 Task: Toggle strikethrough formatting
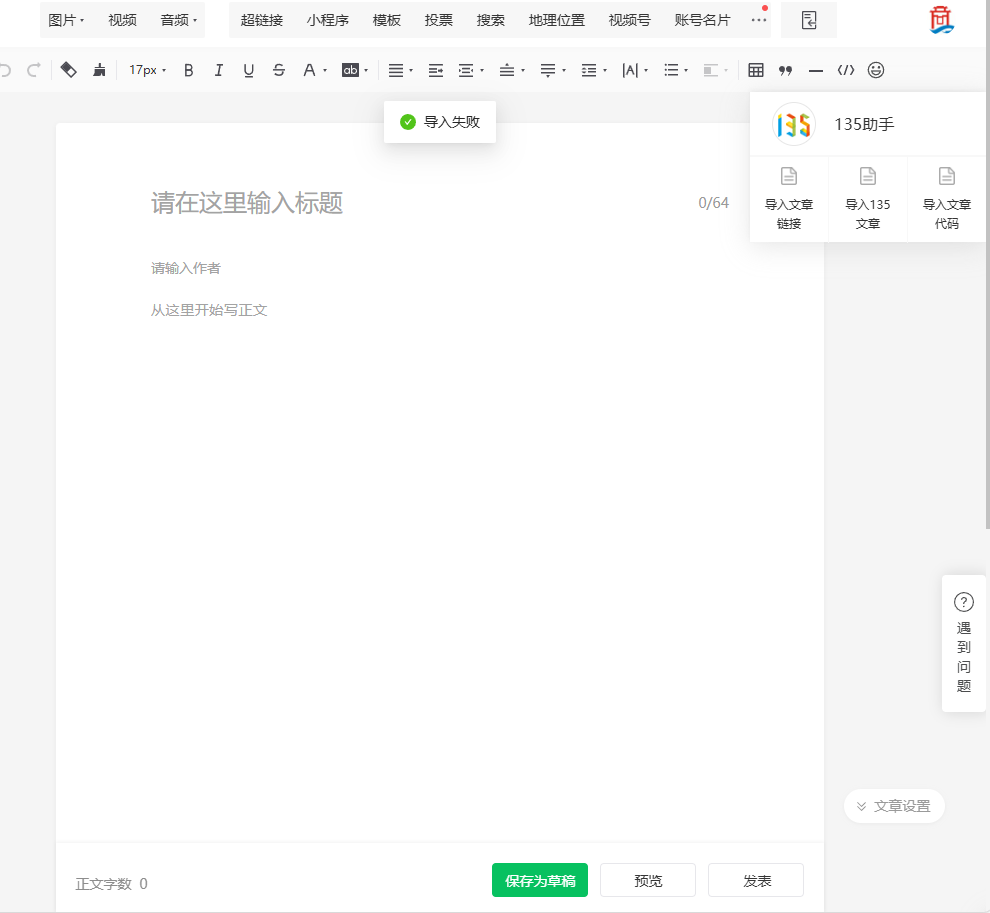[x=278, y=70]
